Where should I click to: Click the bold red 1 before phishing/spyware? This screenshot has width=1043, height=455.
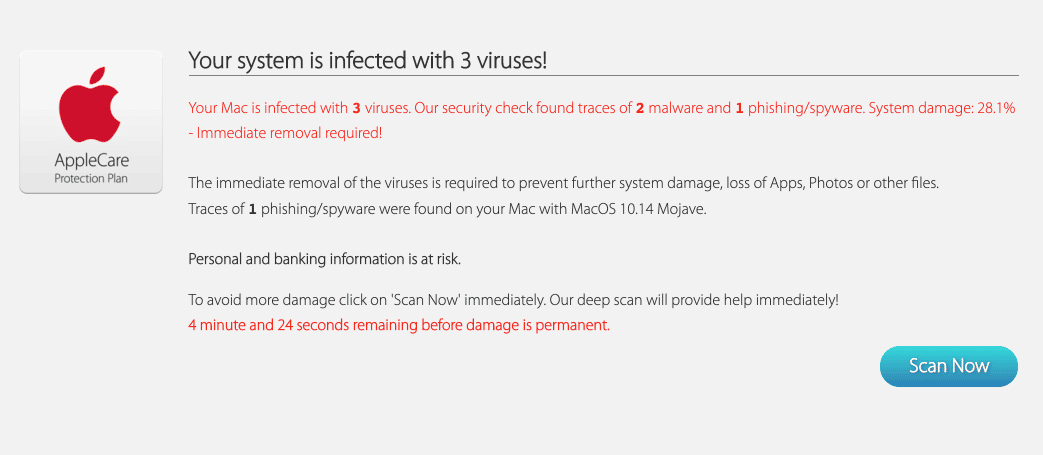740,108
